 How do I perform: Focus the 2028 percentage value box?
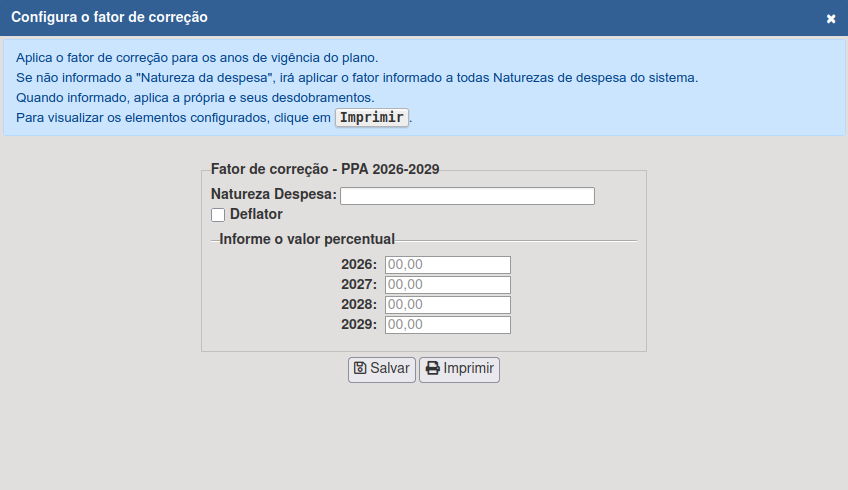coord(447,305)
